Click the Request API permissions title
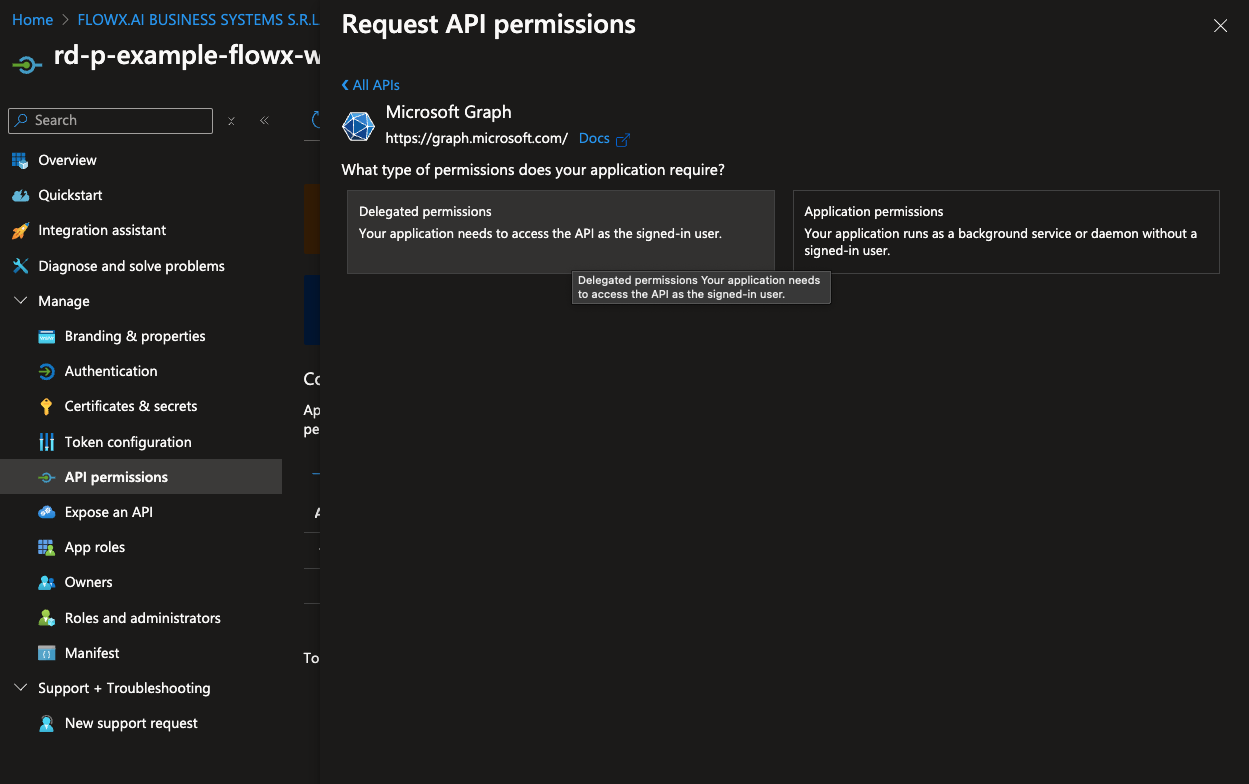The height and width of the screenshot is (784, 1249). (489, 24)
